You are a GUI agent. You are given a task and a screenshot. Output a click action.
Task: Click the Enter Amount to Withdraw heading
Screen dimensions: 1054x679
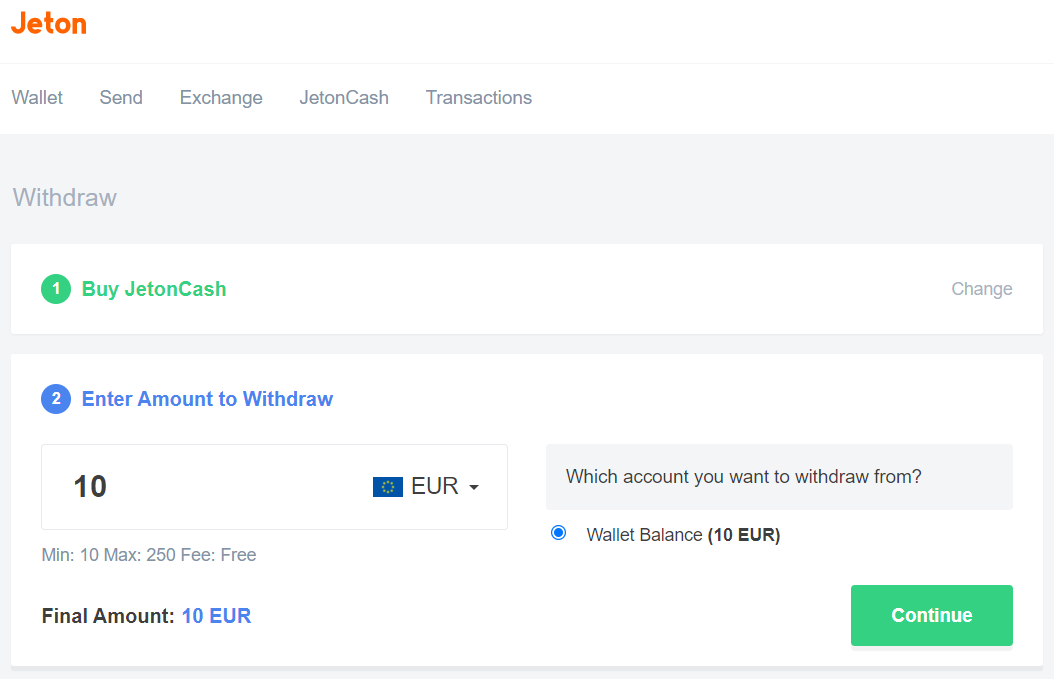[x=207, y=399]
